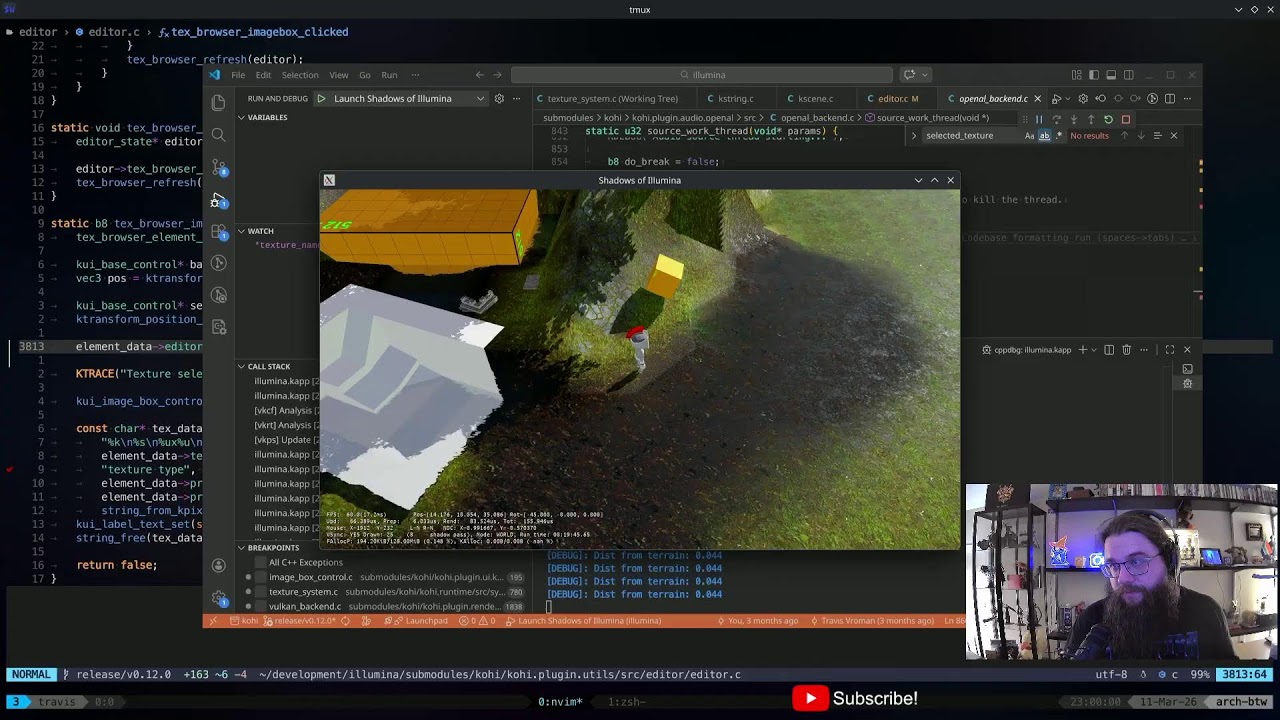Open the Explorer view in the activity bar
Viewport: 1280px width, 720px height.
[x=218, y=102]
